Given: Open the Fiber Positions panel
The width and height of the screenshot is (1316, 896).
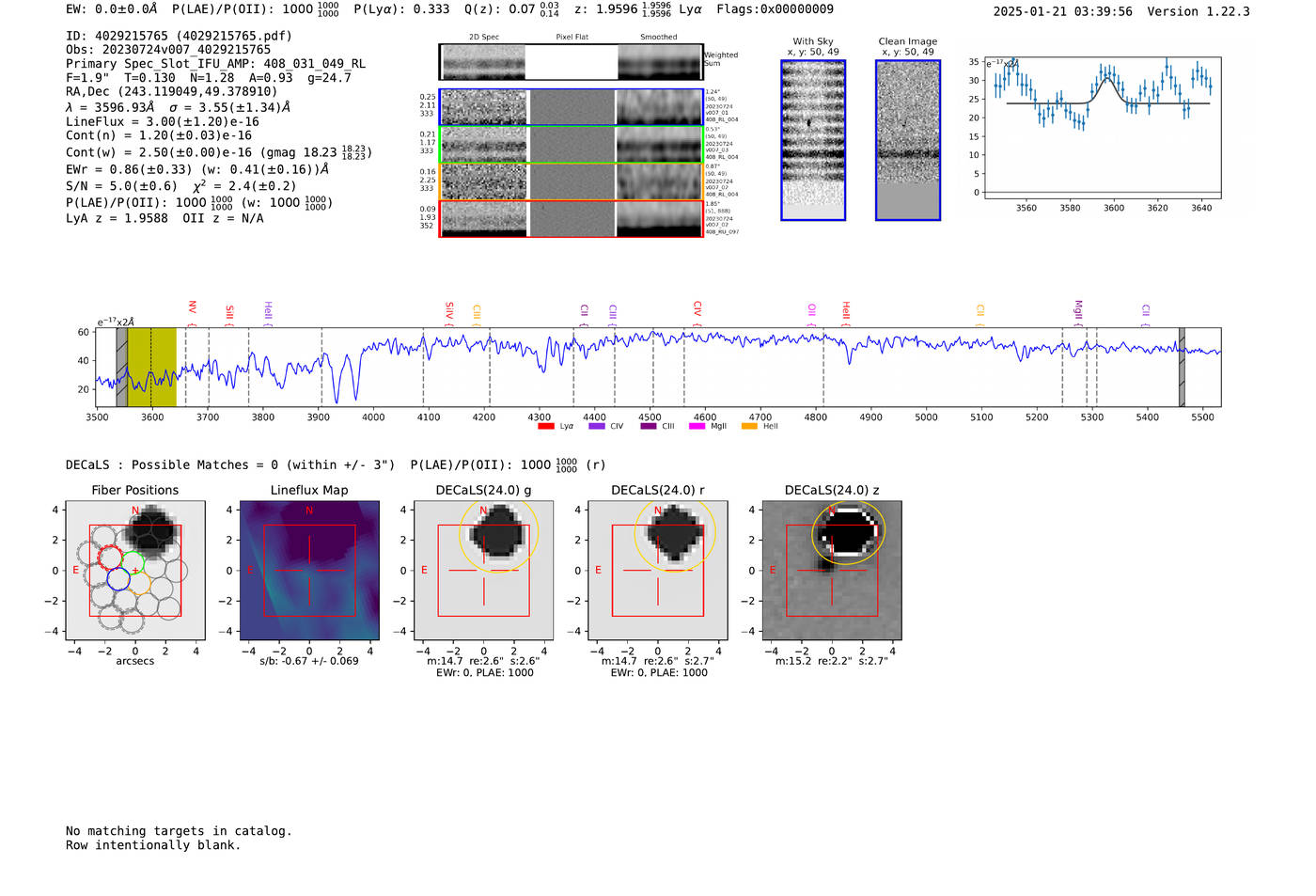Looking at the screenshot, I should 135,571.
